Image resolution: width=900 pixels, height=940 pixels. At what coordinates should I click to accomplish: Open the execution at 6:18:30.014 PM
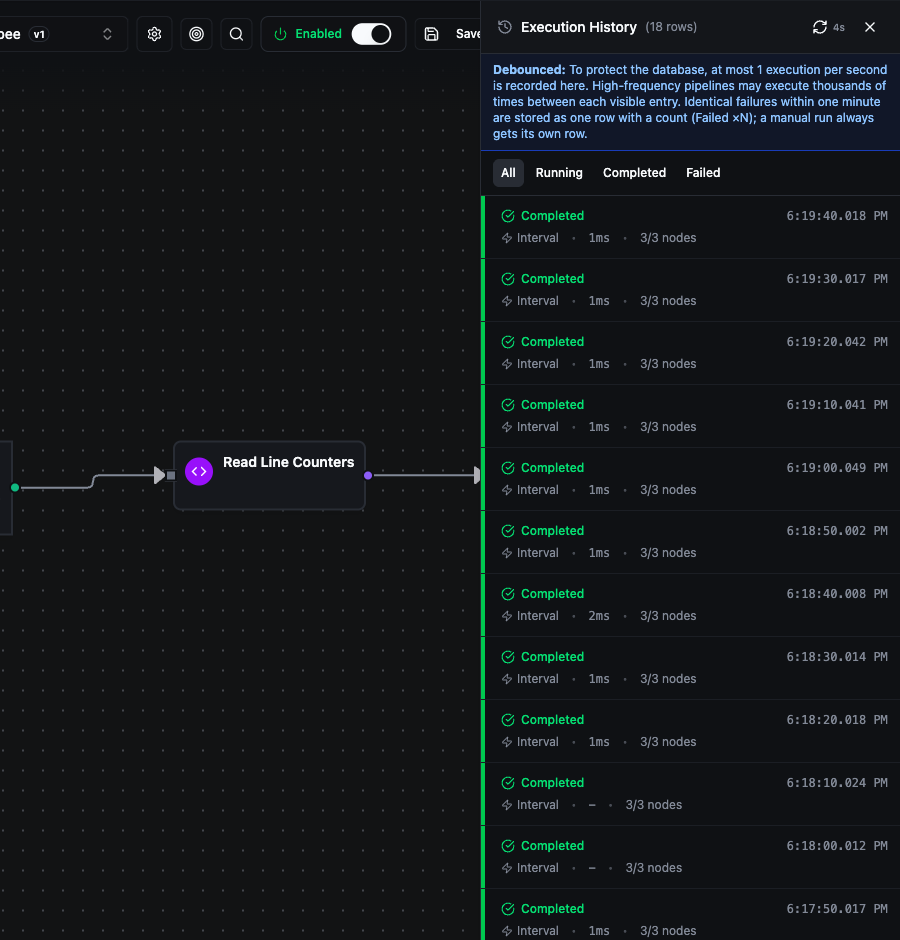tap(692, 667)
